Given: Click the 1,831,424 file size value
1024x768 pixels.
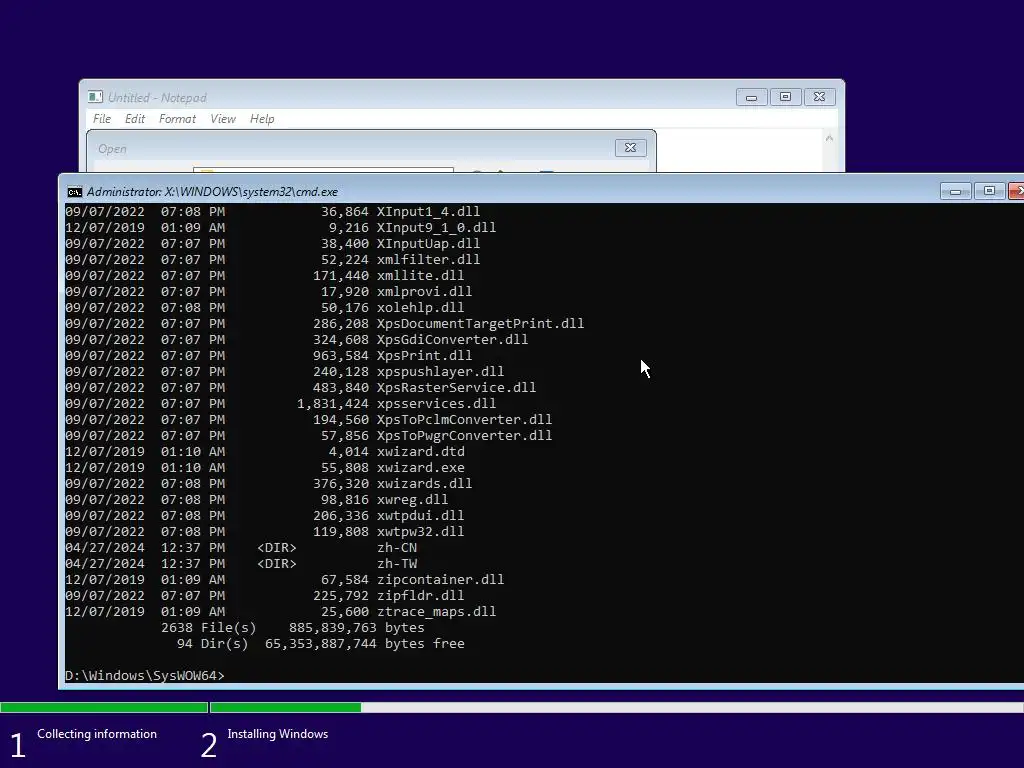Looking at the screenshot, I should 332,404.
